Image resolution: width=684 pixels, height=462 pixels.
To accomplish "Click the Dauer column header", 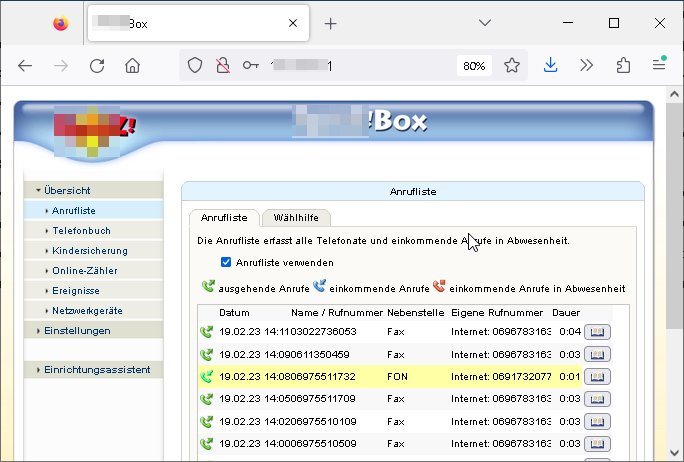I will point(566,313).
